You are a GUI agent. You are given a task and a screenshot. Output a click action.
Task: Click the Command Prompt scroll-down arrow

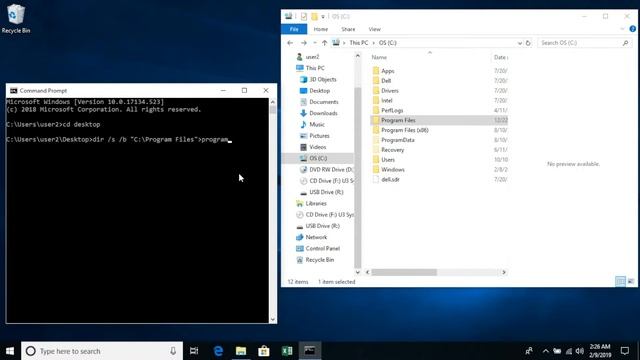point(273,320)
